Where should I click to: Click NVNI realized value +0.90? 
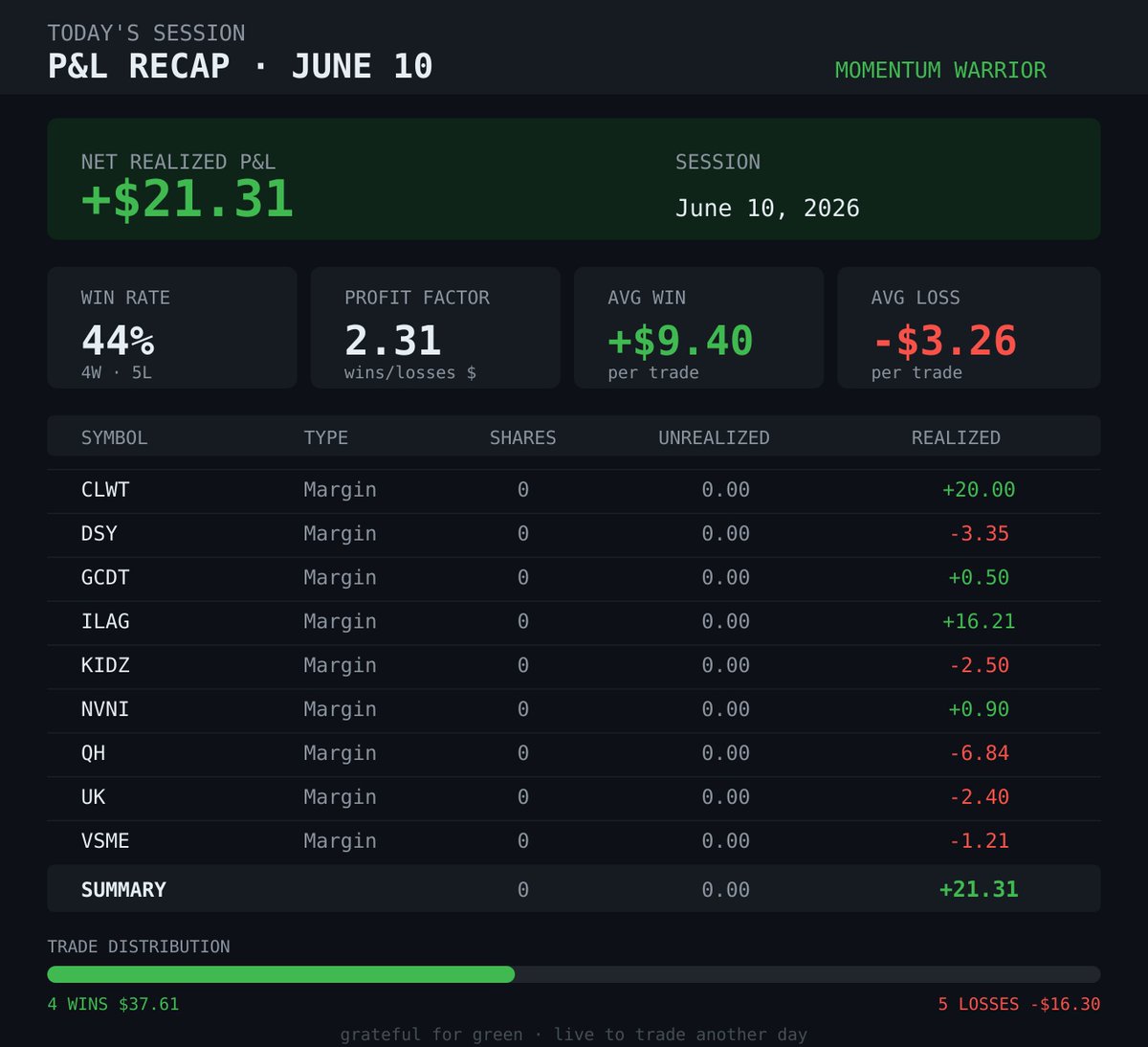point(979,709)
